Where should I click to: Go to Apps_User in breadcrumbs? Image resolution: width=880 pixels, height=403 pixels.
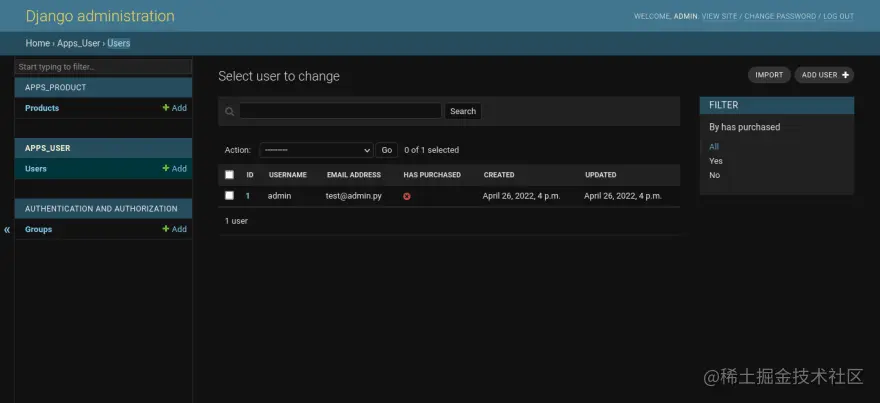(79, 43)
